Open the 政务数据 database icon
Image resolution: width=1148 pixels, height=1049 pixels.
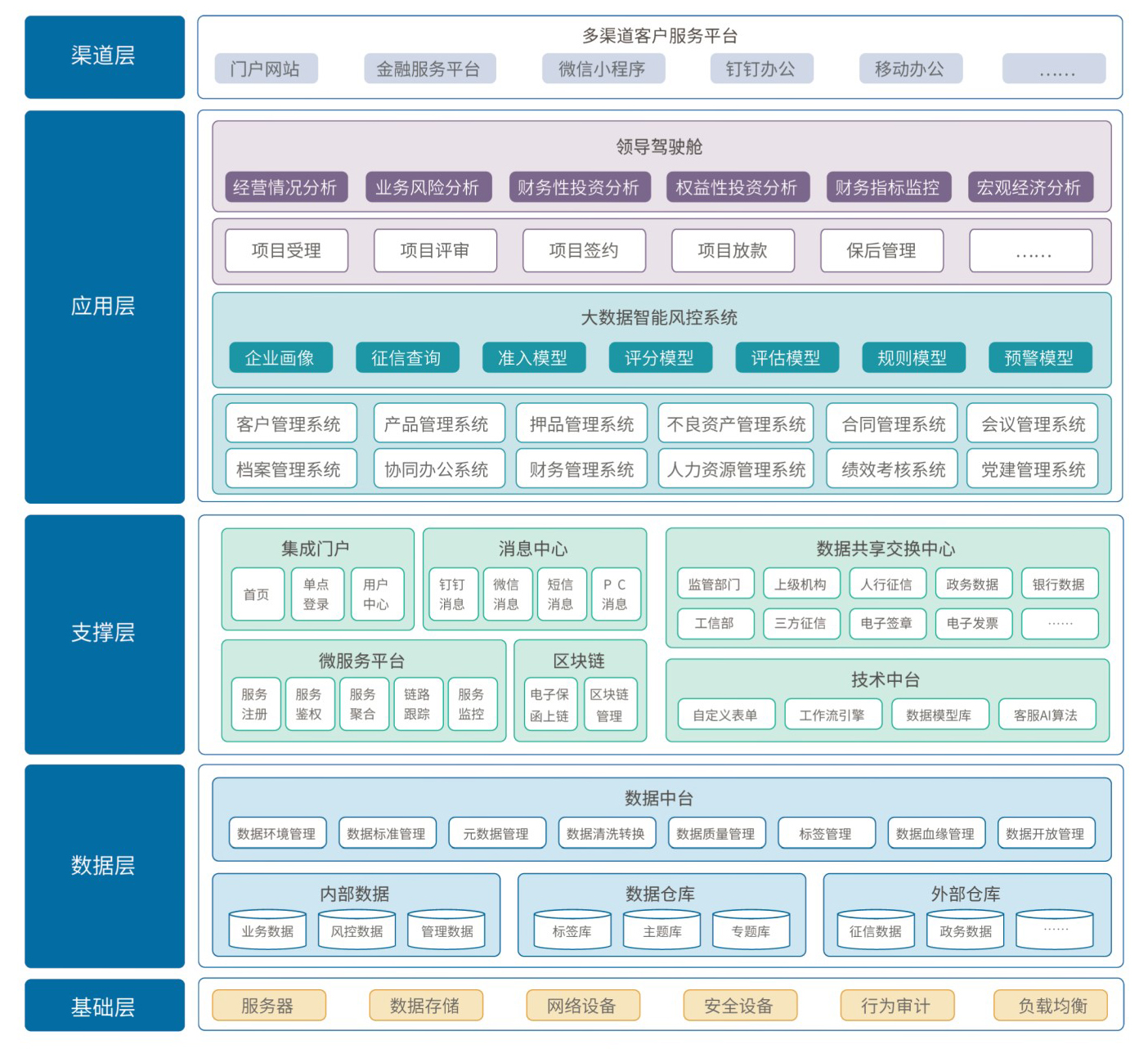[x=965, y=929]
